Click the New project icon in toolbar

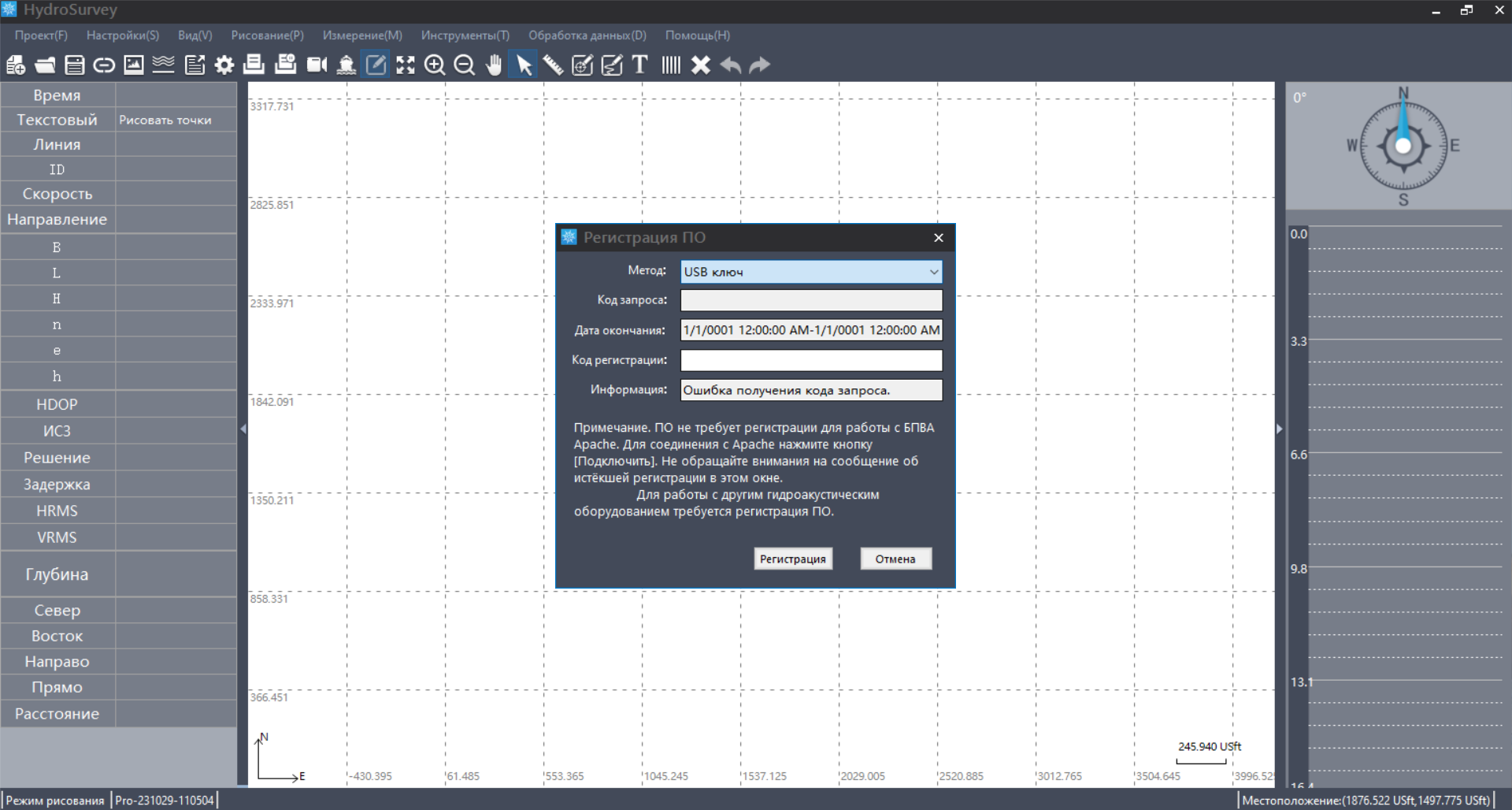tap(16, 65)
